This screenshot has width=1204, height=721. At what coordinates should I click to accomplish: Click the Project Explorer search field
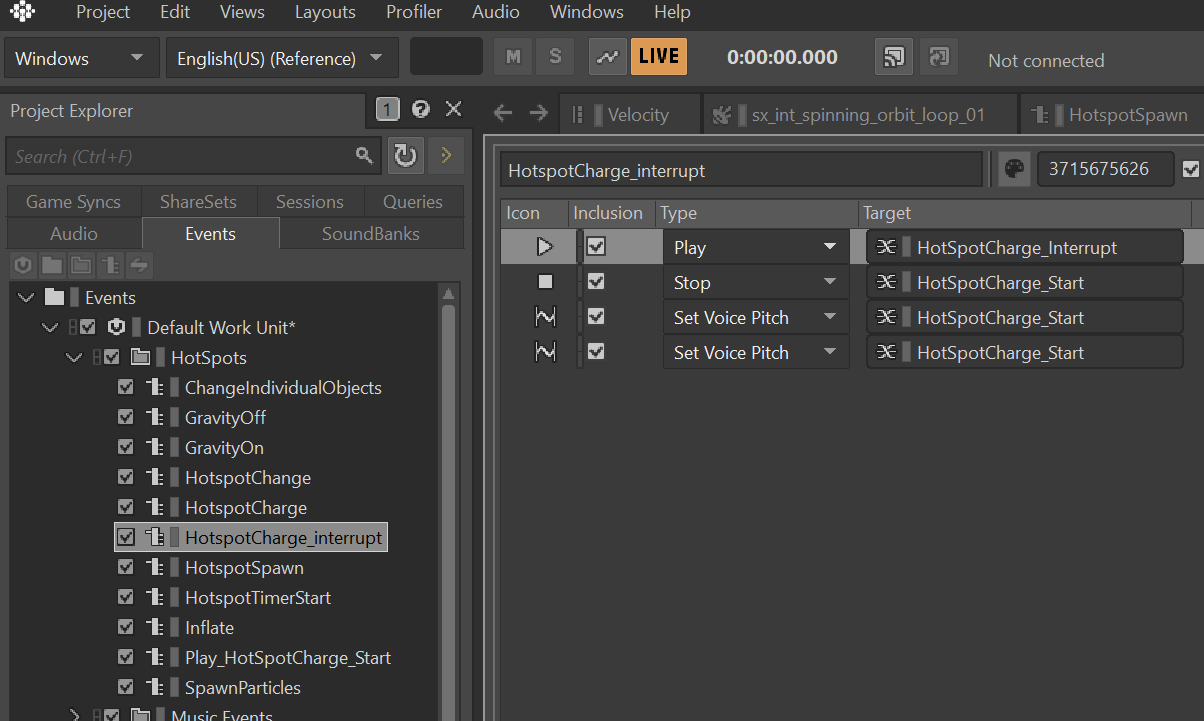[x=192, y=156]
